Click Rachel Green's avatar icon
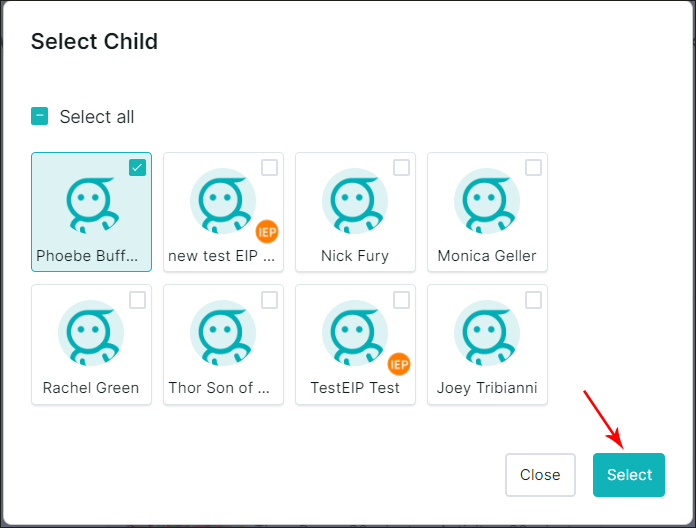Viewport: 696px width, 528px height. pos(91,333)
